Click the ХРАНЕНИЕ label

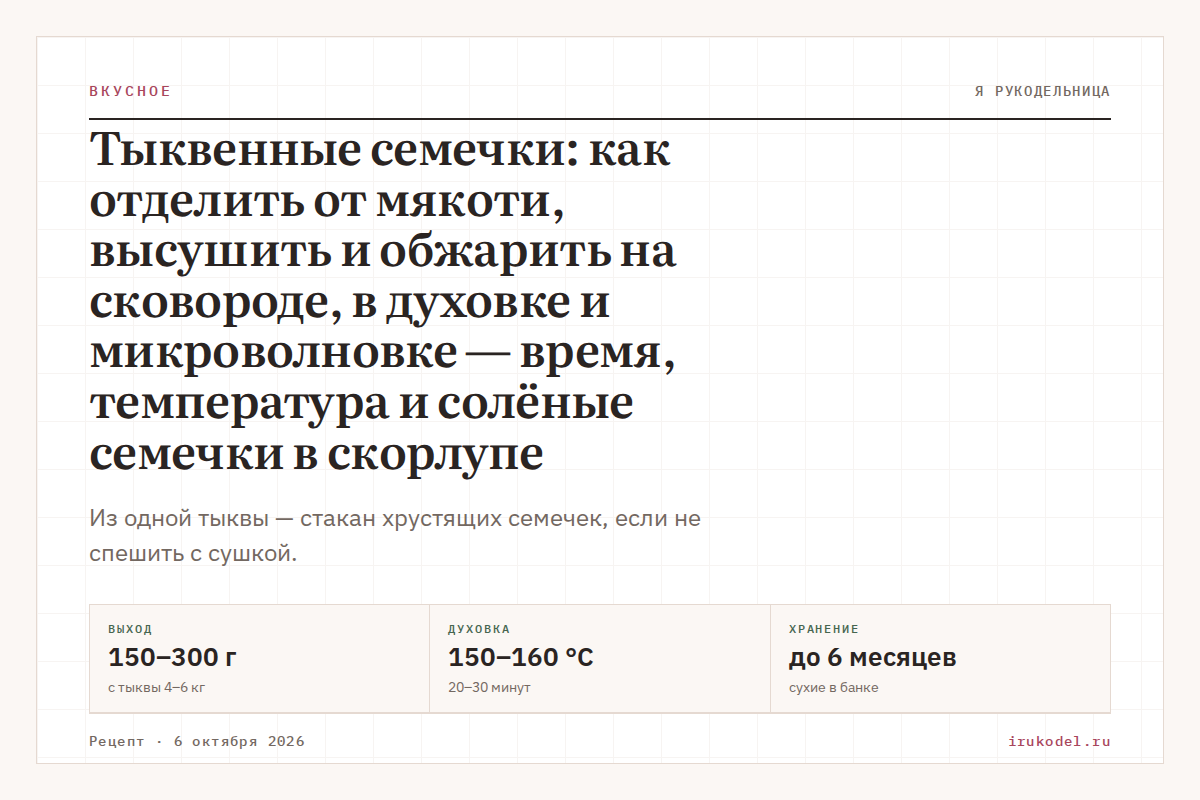pyautogui.click(x=824, y=629)
